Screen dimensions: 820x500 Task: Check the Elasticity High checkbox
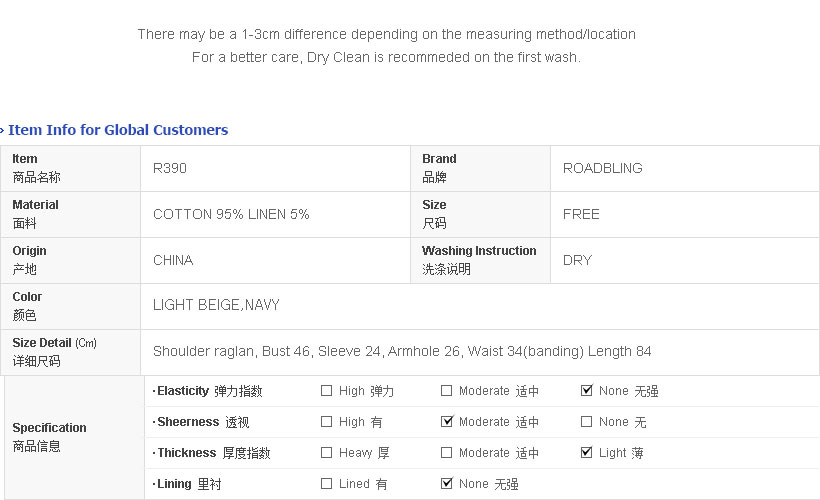point(326,391)
